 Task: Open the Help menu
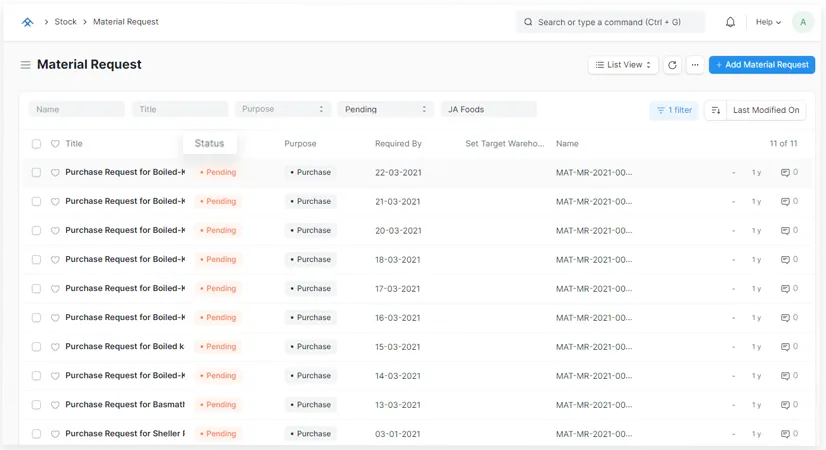[768, 22]
